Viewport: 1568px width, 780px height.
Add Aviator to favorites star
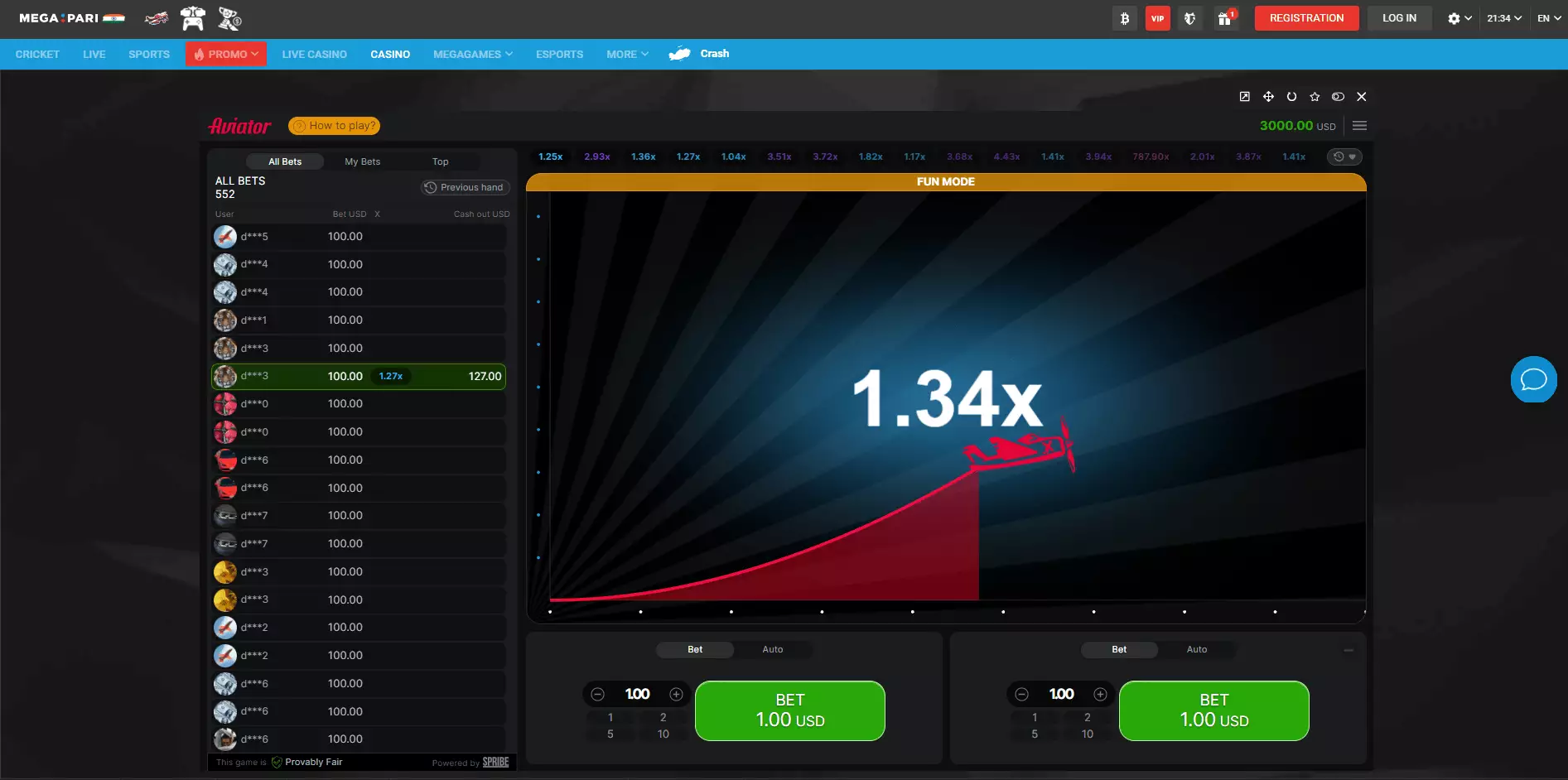(x=1315, y=97)
